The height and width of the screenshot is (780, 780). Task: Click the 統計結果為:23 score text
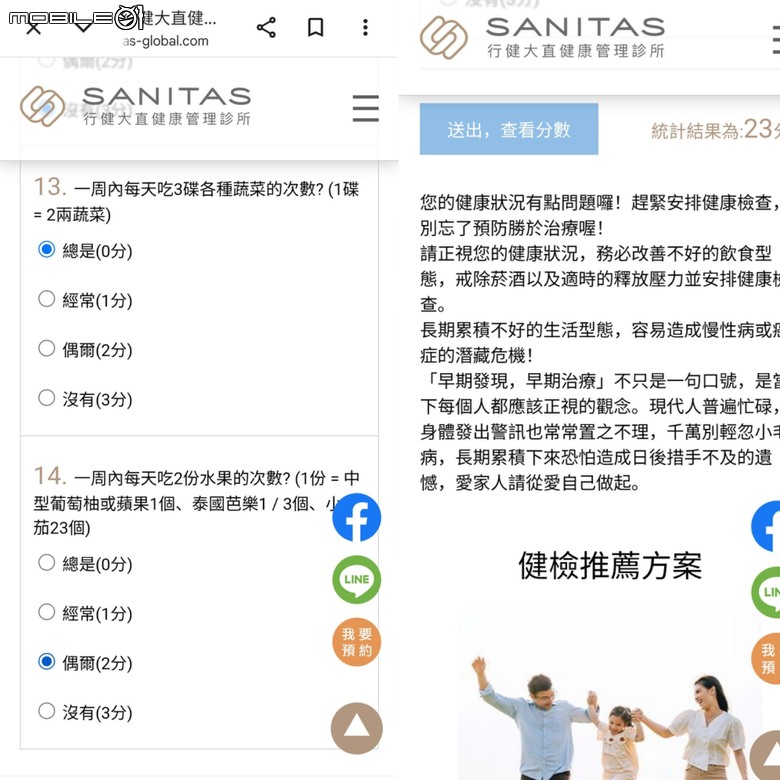[x=715, y=129]
